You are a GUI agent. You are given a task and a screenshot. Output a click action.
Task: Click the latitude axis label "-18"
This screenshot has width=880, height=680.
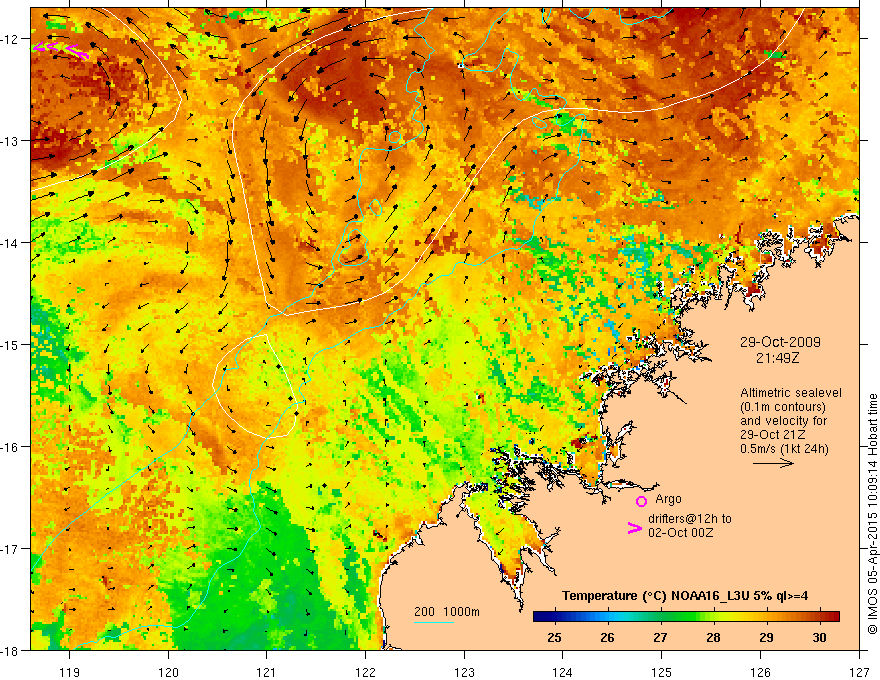10,650
